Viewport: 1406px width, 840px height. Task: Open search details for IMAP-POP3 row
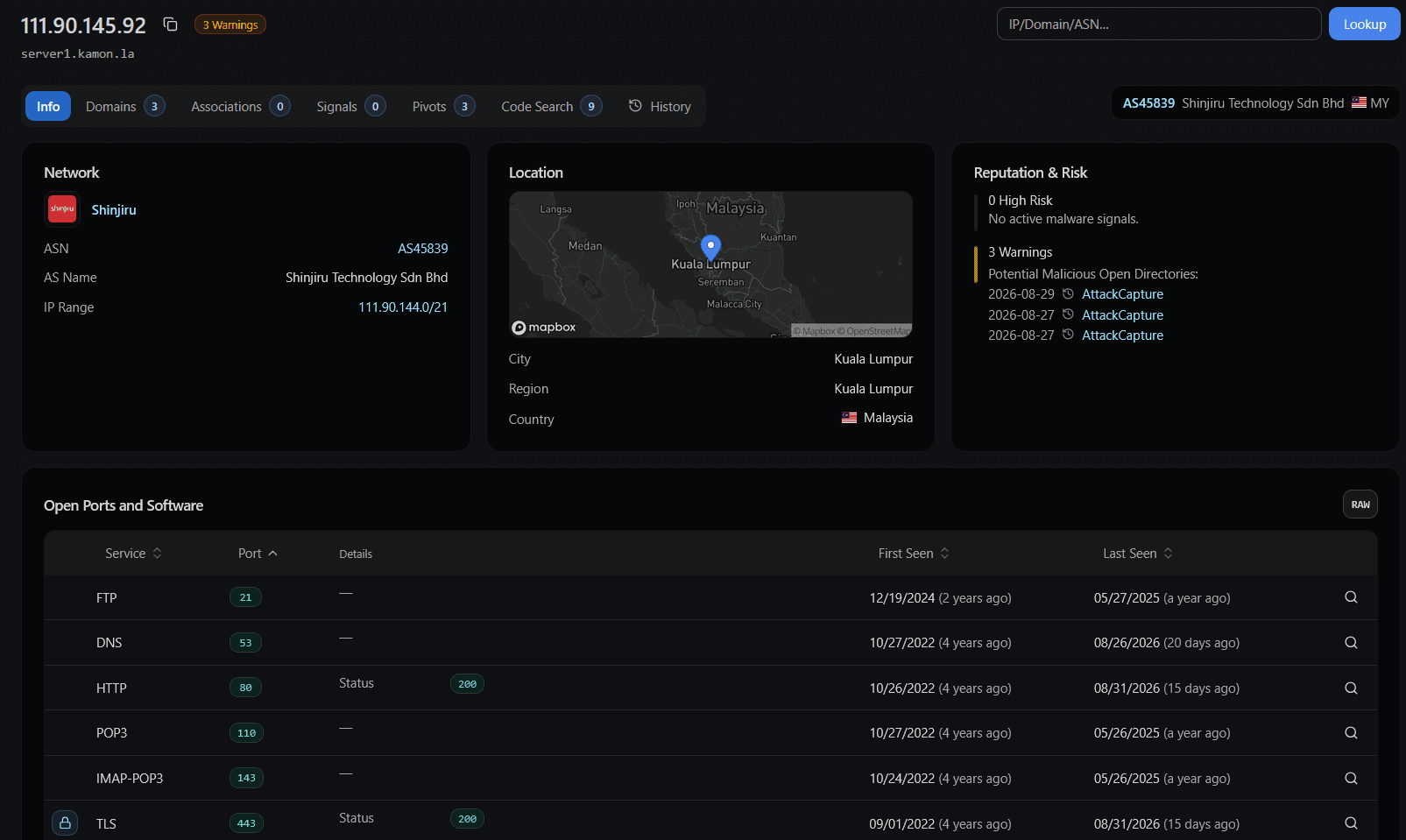[x=1351, y=779]
